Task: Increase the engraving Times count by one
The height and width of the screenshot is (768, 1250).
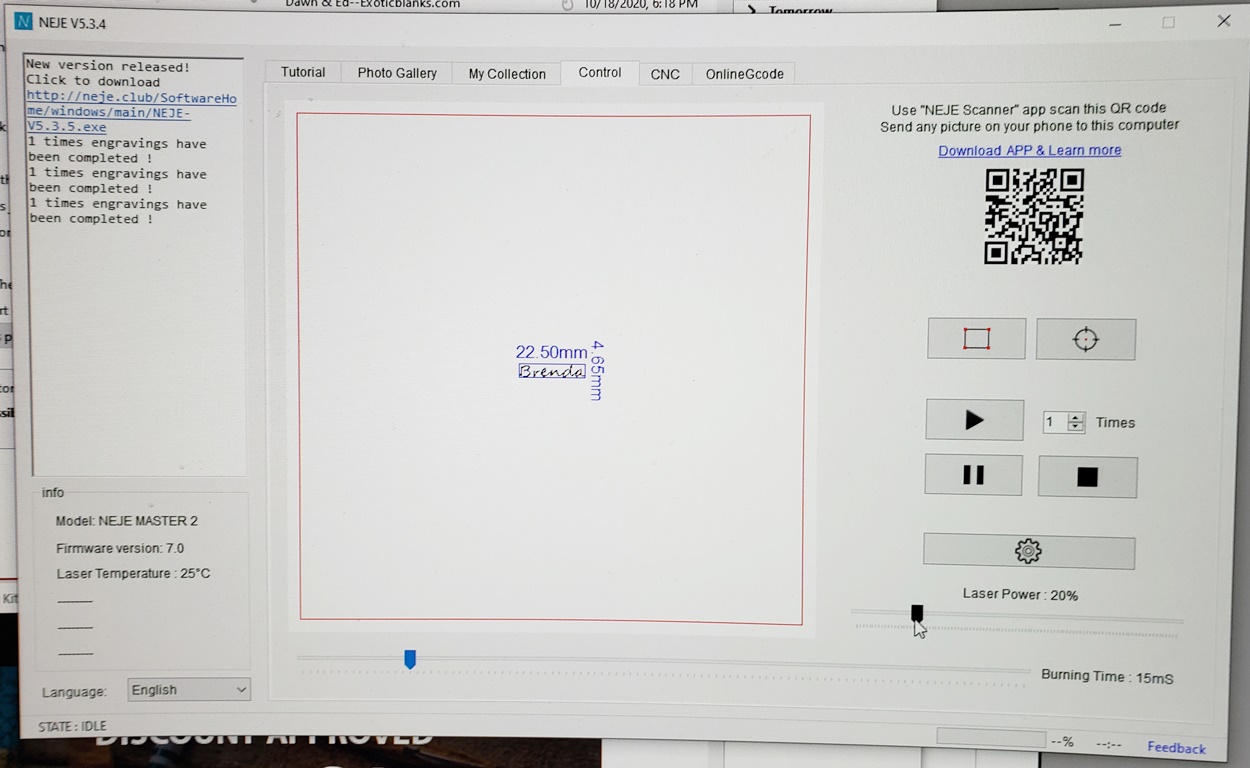Action: tap(1076, 417)
